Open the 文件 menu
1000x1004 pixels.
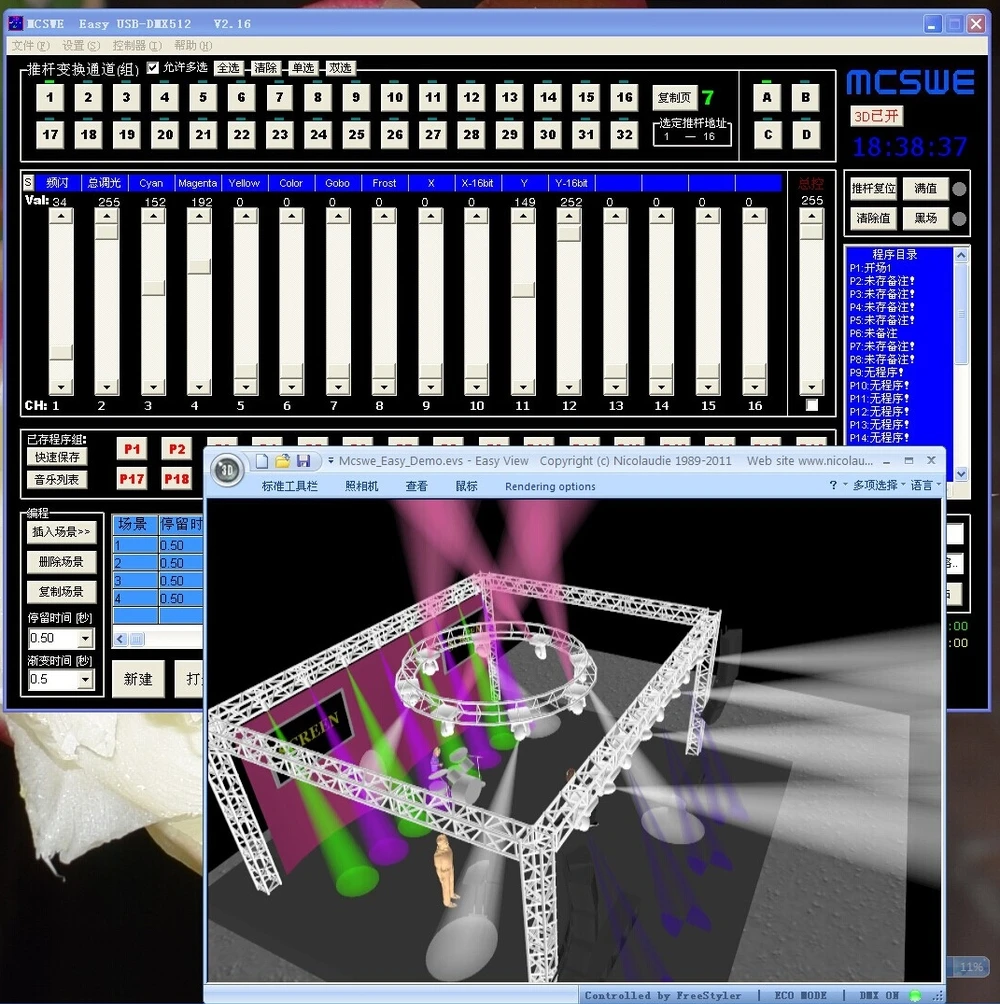30,45
